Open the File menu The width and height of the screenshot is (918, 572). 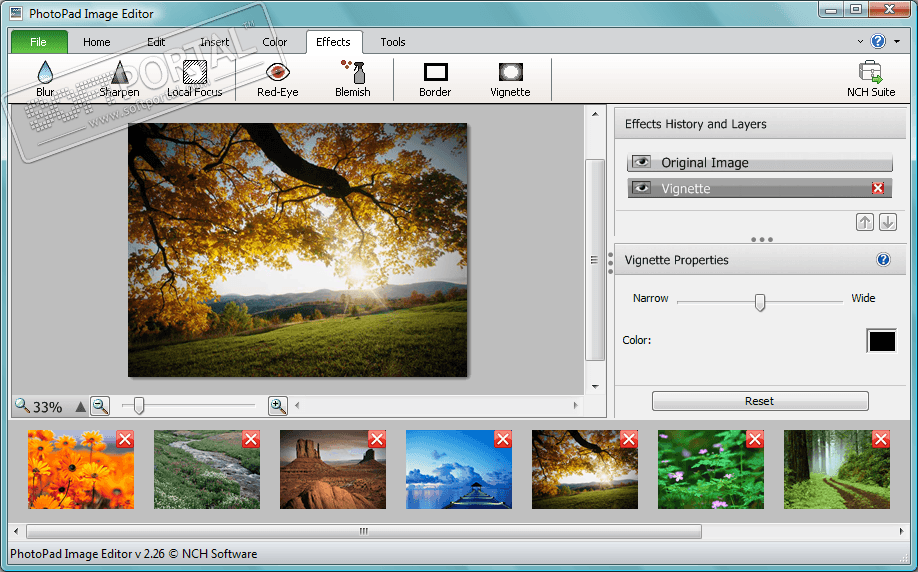point(39,42)
